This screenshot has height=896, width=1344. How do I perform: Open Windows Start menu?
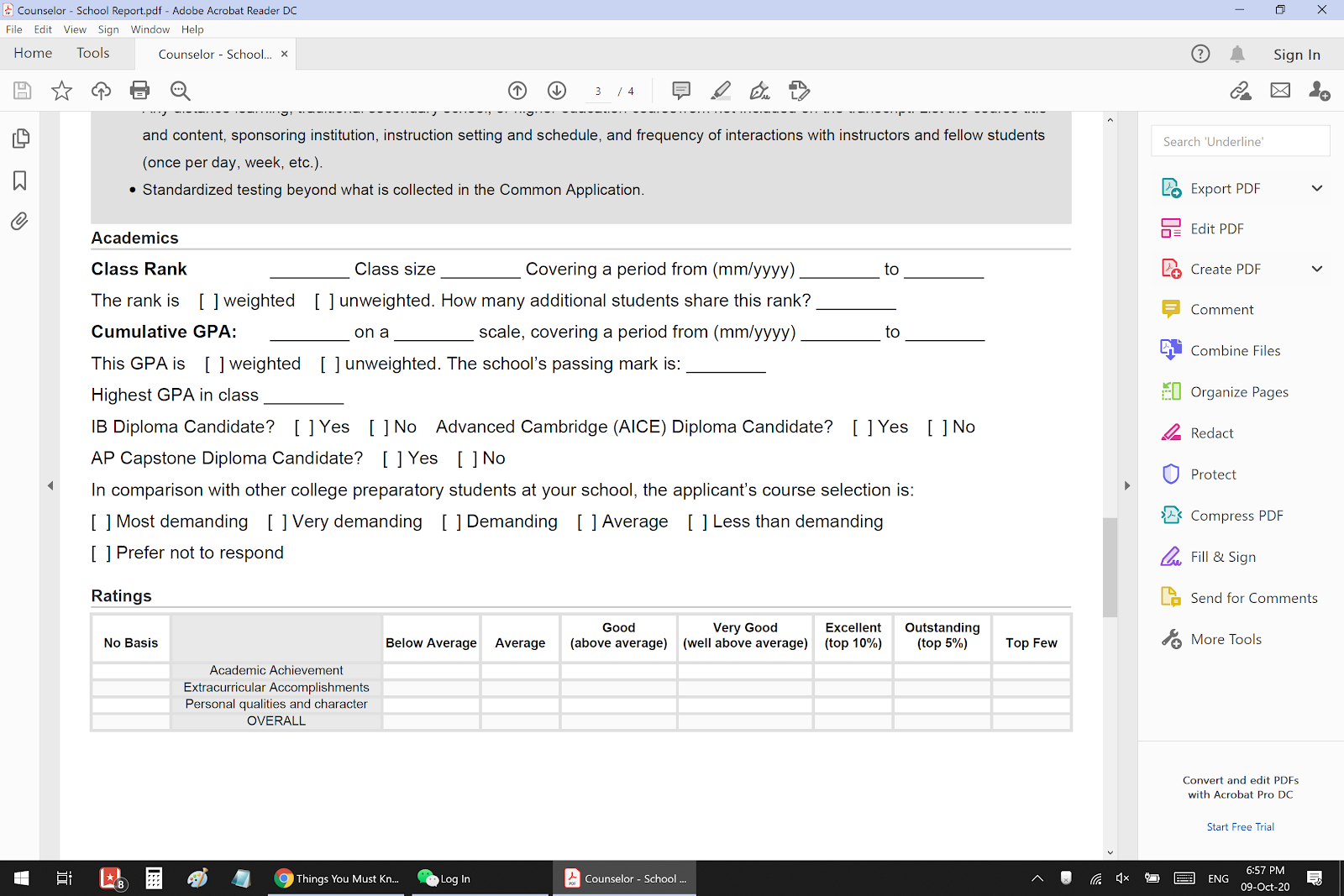coord(22,878)
